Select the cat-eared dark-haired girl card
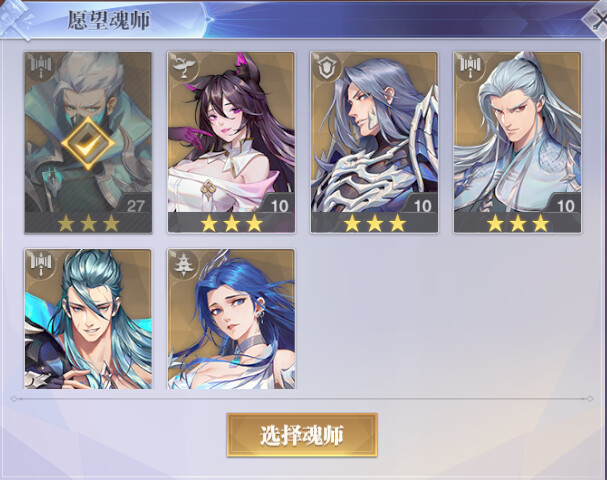The image size is (607, 480). (x=231, y=142)
